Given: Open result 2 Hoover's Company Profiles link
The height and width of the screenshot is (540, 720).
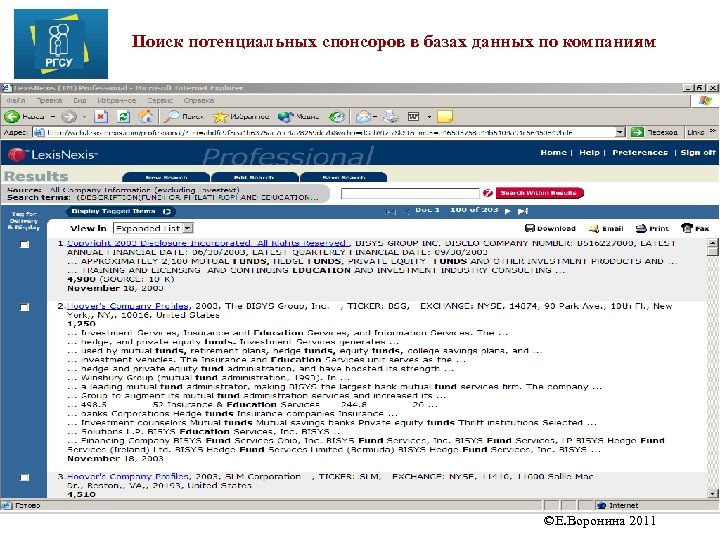Looking at the screenshot, I should tap(128, 306).
